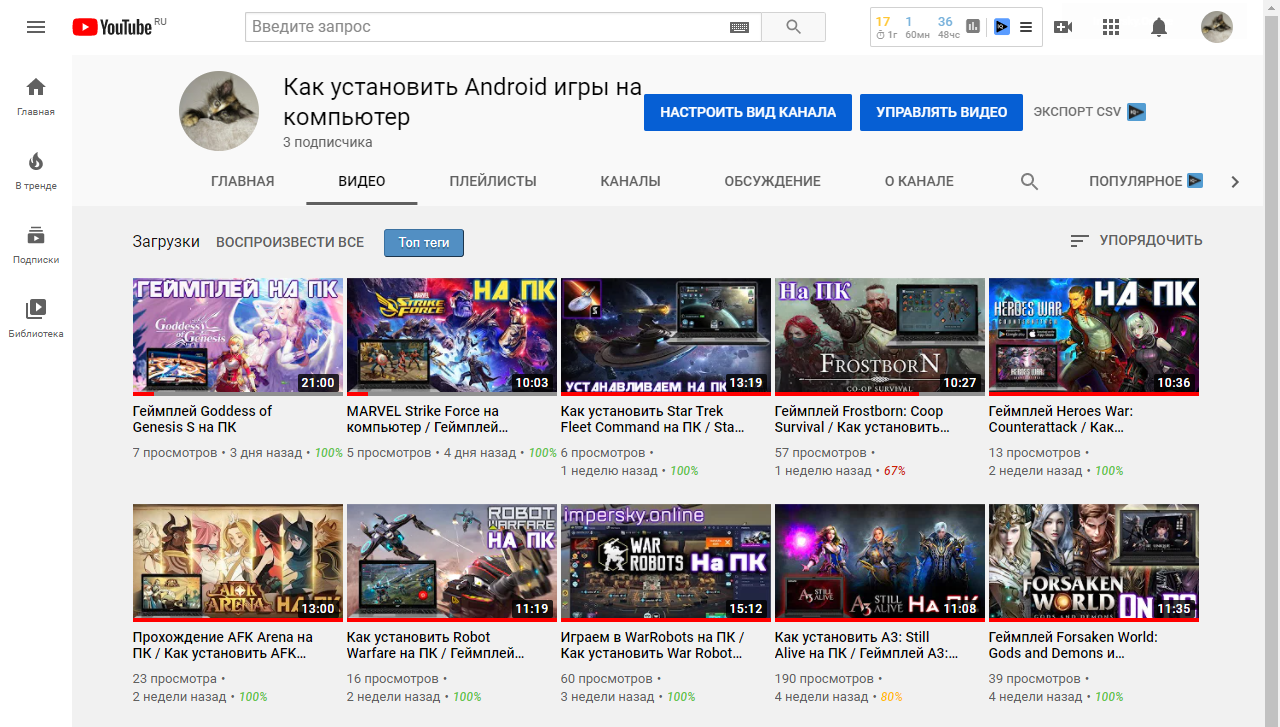Viewport: 1280px width, 727px height.
Task: Select the ВИДЕО tab
Action: [x=362, y=181]
